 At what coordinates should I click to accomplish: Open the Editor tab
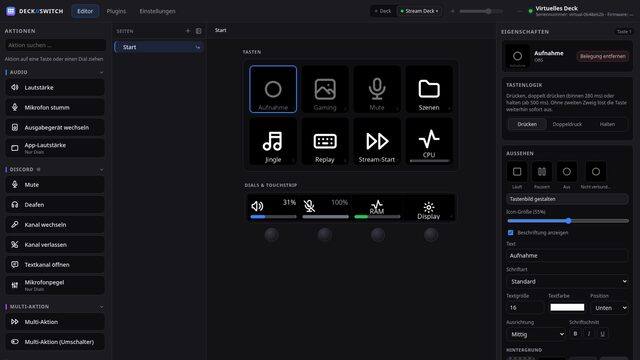point(85,11)
